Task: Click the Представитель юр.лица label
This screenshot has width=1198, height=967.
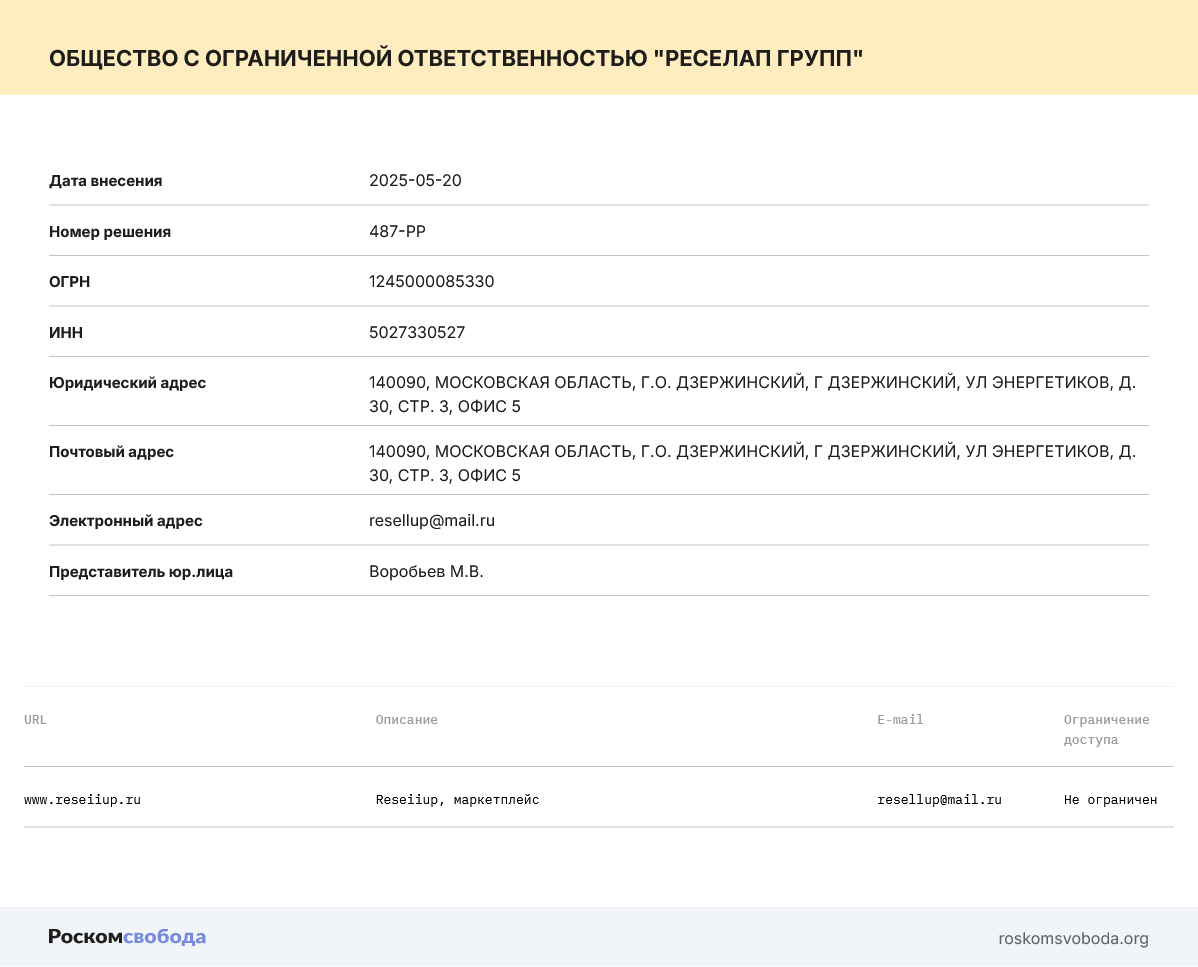Action: pos(141,571)
